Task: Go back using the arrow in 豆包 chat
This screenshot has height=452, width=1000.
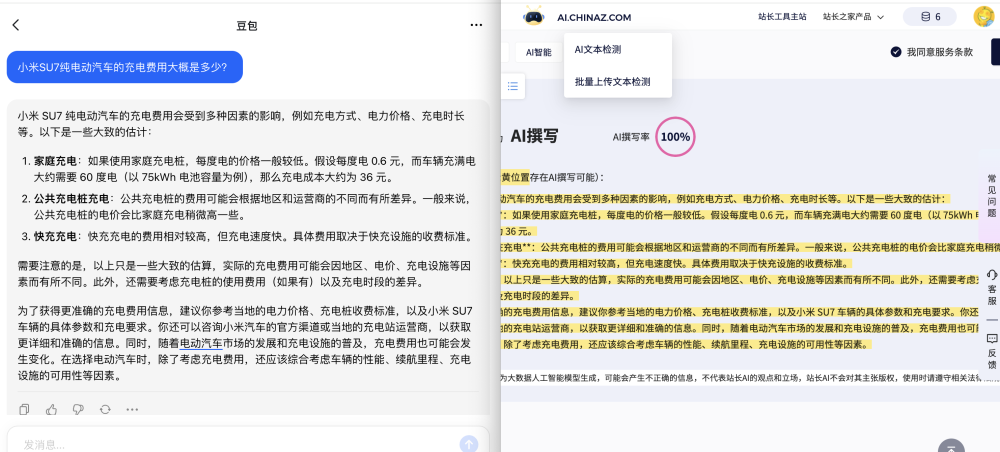Action: pyautogui.click(x=16, y=25)
